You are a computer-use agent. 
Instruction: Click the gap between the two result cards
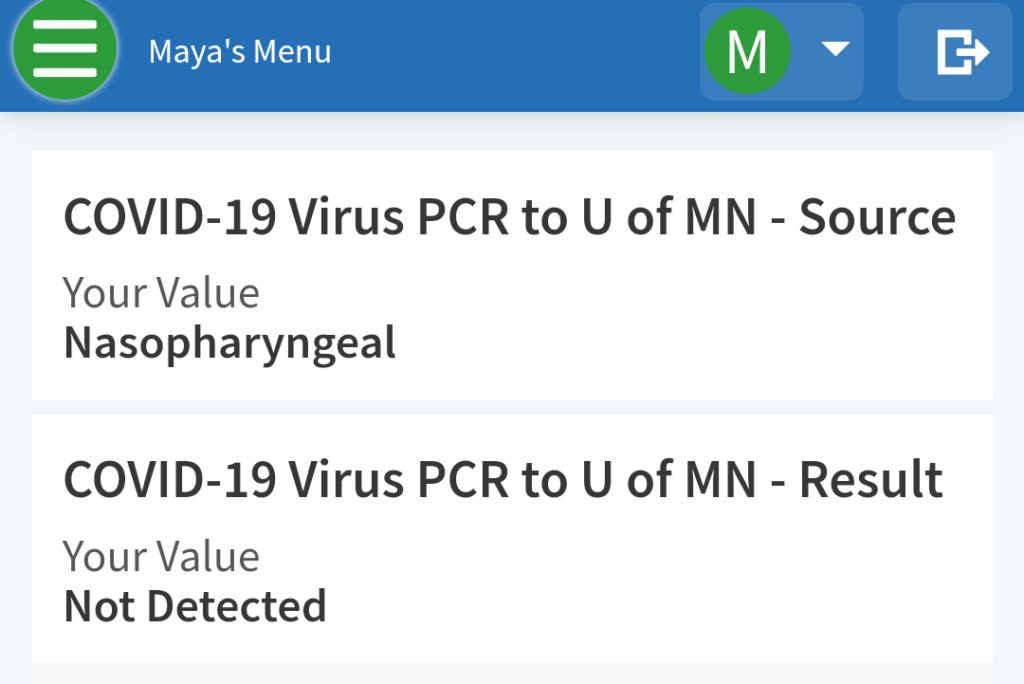(512, 407)
